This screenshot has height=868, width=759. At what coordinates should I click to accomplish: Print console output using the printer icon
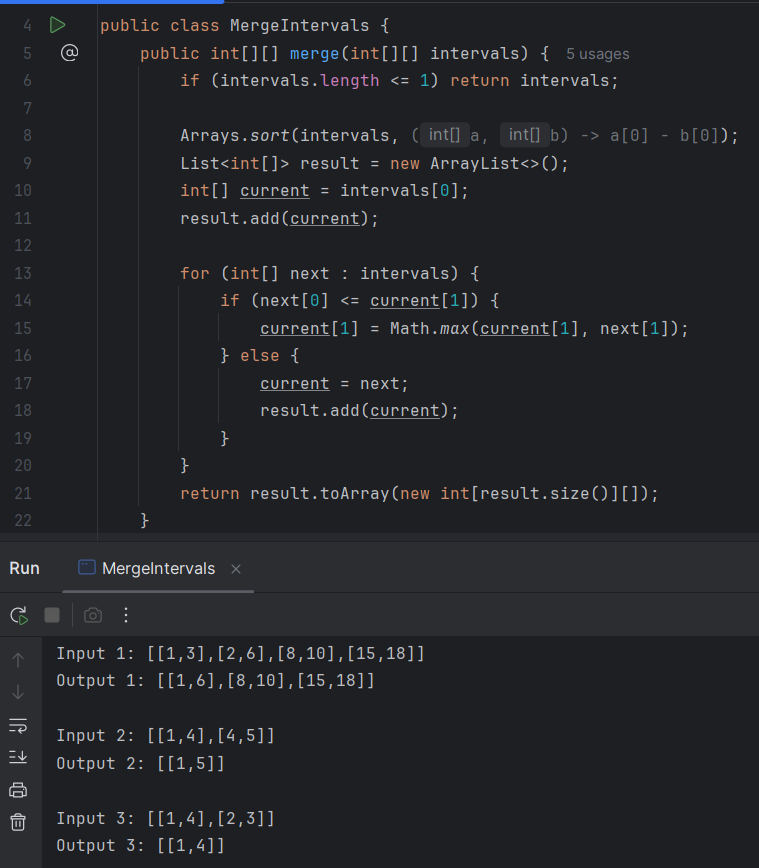[x=18, y=790]
